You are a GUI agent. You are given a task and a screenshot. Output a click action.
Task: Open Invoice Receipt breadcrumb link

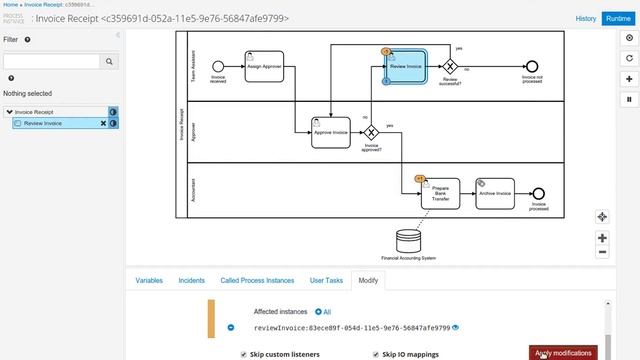[x=43, y=4]
